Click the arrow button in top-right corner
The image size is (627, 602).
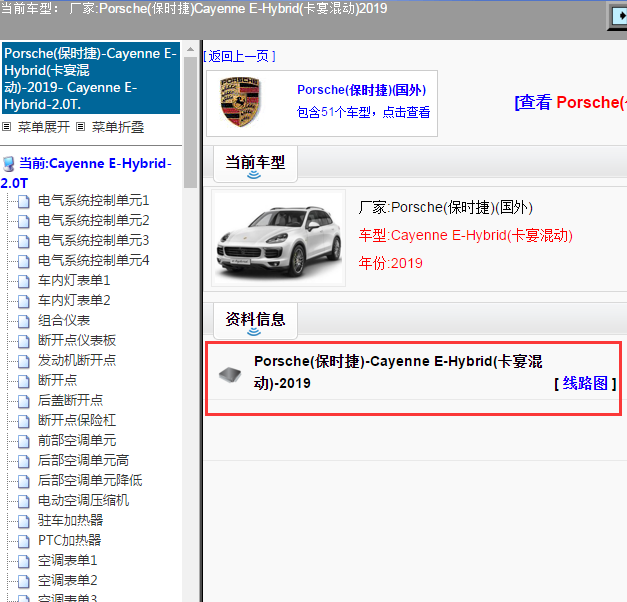(619, 16)
